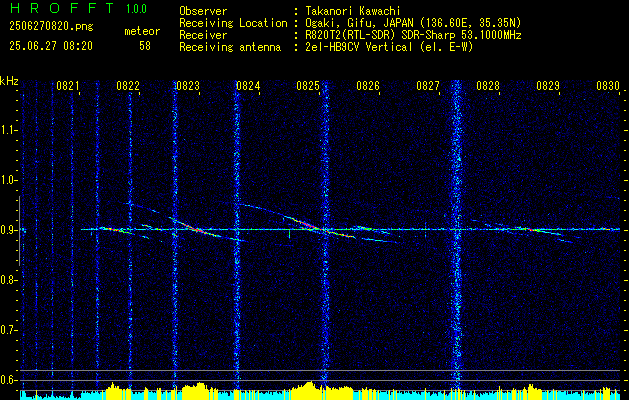
Task: Click the 0.6 frequency axis label
Action: point(8,380)
